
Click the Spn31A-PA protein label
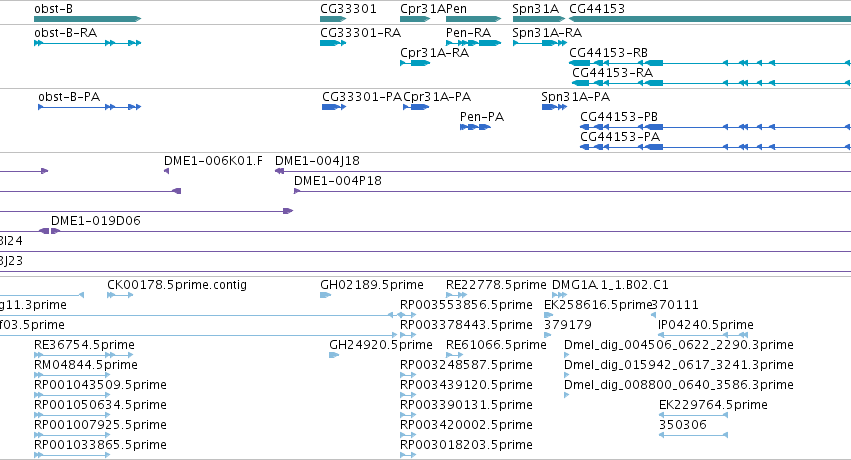[575, 97]
